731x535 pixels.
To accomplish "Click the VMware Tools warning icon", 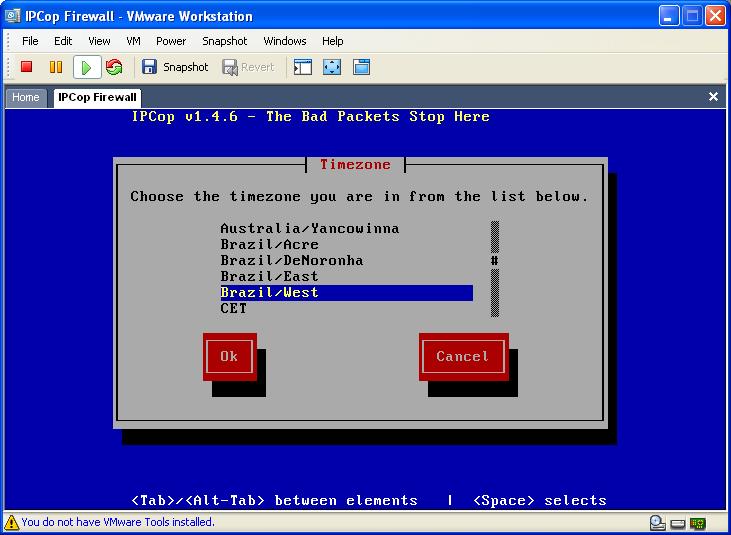I will pyautogui.click(x=12, y=522).
